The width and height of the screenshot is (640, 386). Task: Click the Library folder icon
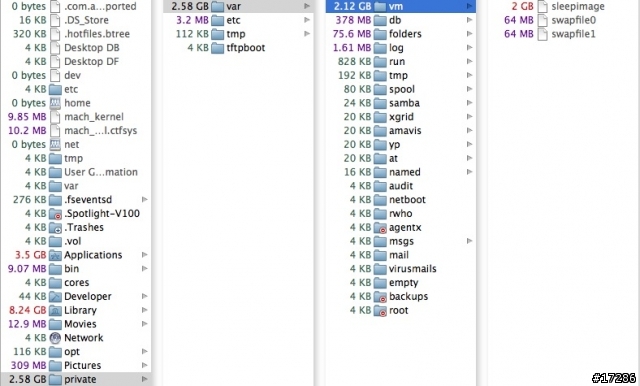tap(55, 310)
